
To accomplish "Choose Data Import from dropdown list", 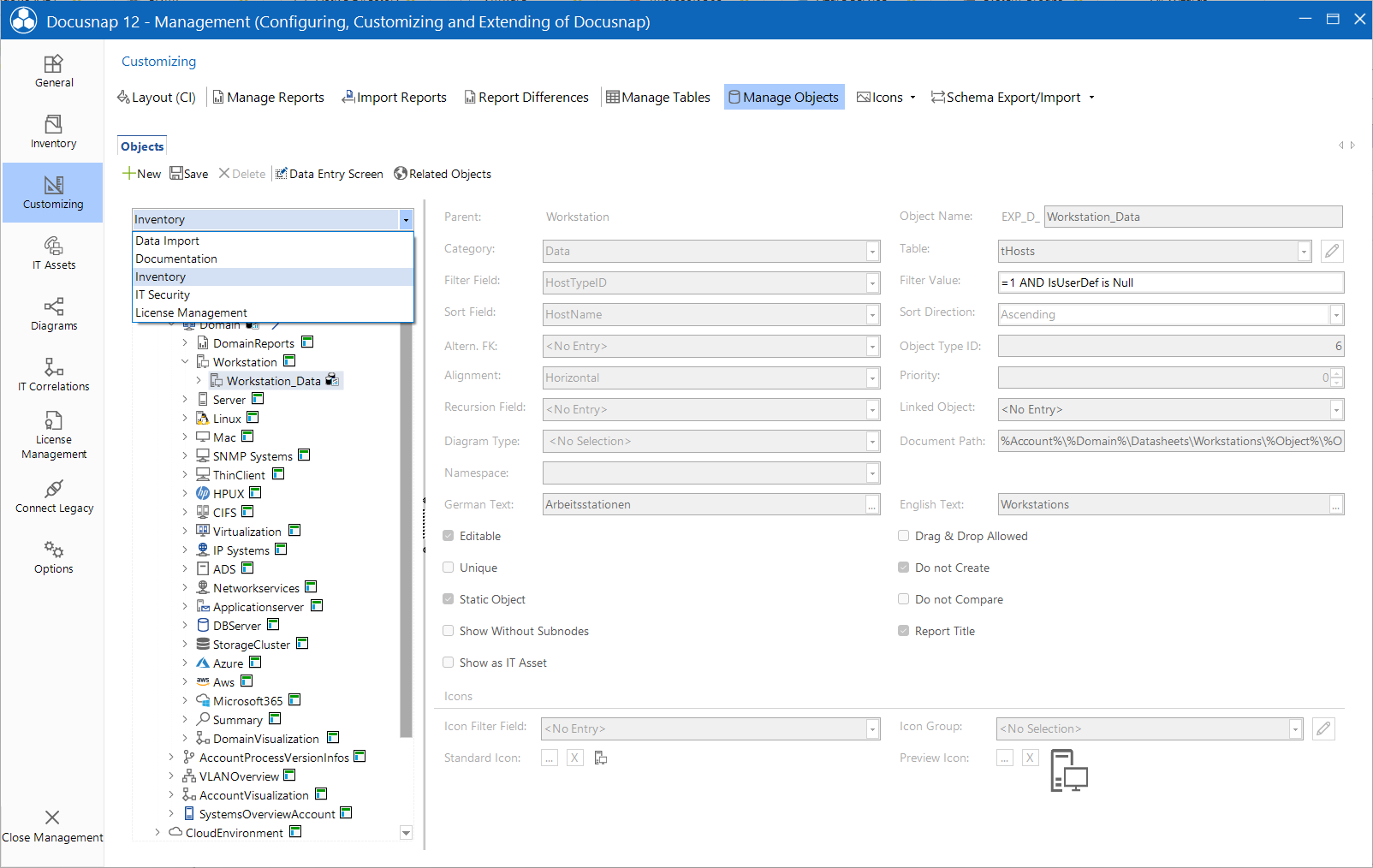I will coord(272,241).
